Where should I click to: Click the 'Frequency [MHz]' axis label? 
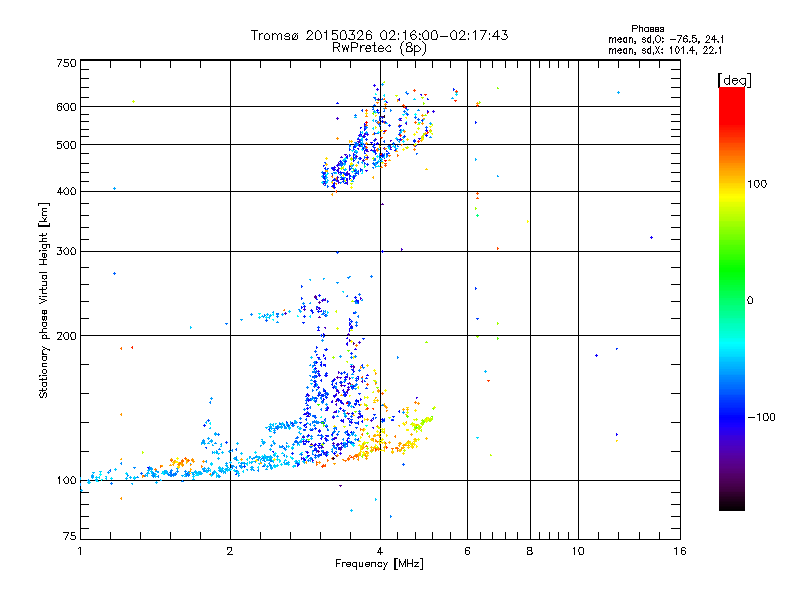[379, 564]
